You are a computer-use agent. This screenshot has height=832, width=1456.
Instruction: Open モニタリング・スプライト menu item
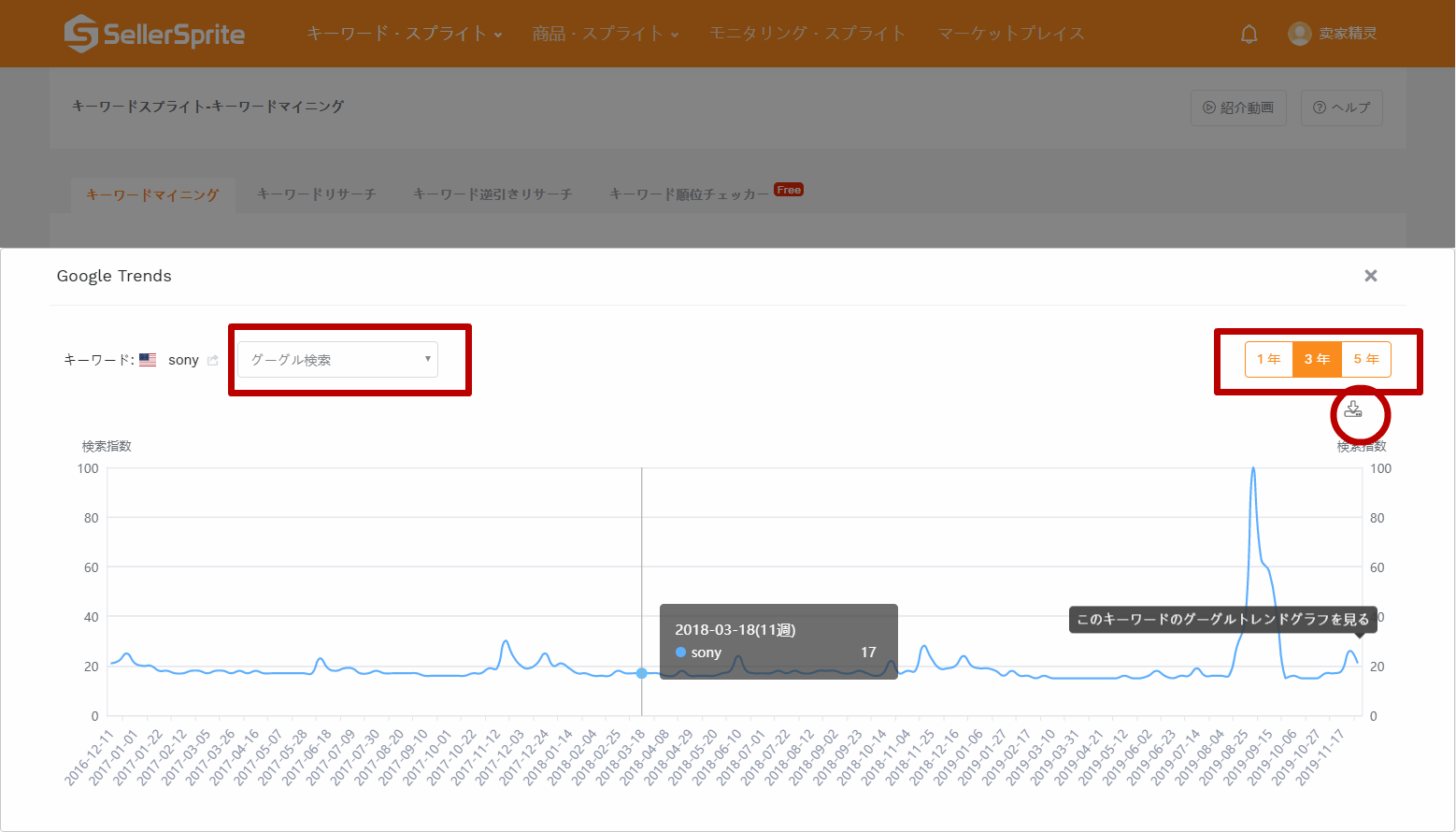point(807,34)
